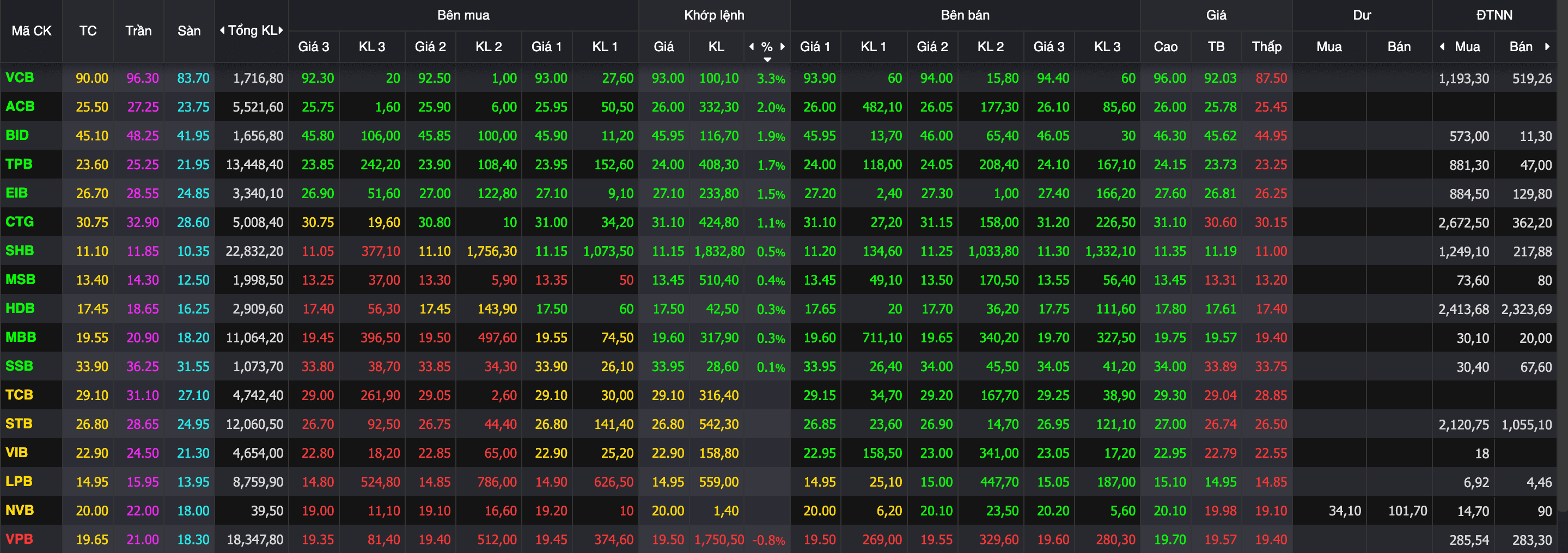Click right arrow beside ĐTNN Bán header
Screen dimensions: 1568x553
click(1547, 47)
